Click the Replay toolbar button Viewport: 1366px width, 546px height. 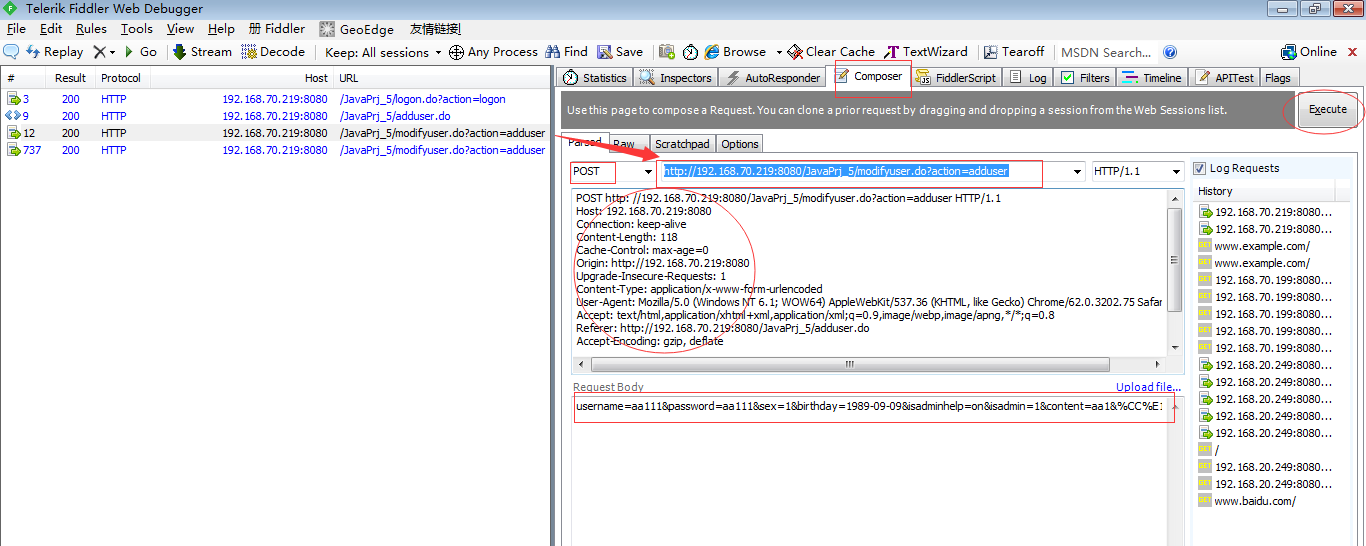[55, 52]
